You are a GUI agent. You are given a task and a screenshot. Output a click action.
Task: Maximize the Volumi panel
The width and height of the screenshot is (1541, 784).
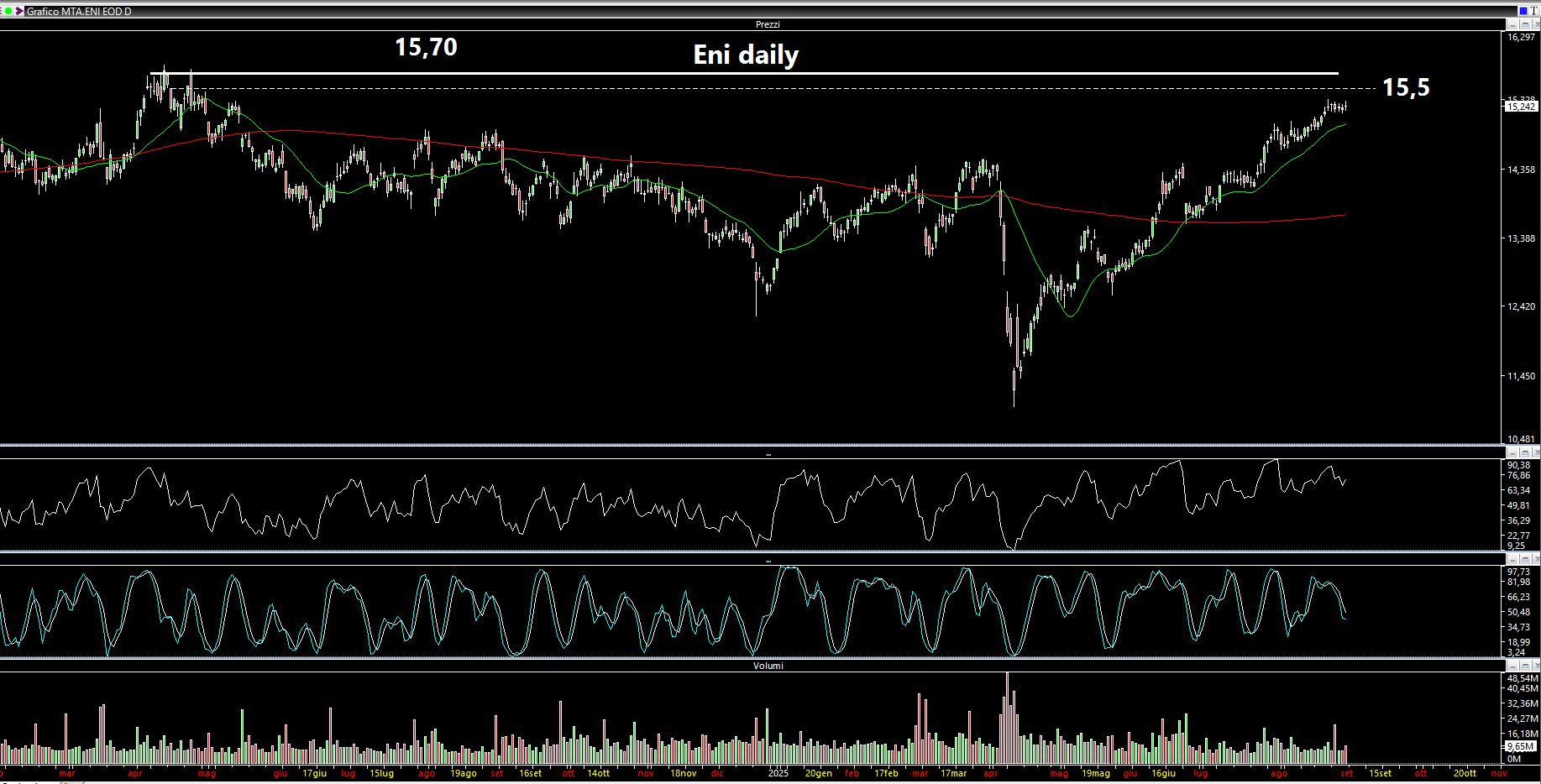point(1524,666)
